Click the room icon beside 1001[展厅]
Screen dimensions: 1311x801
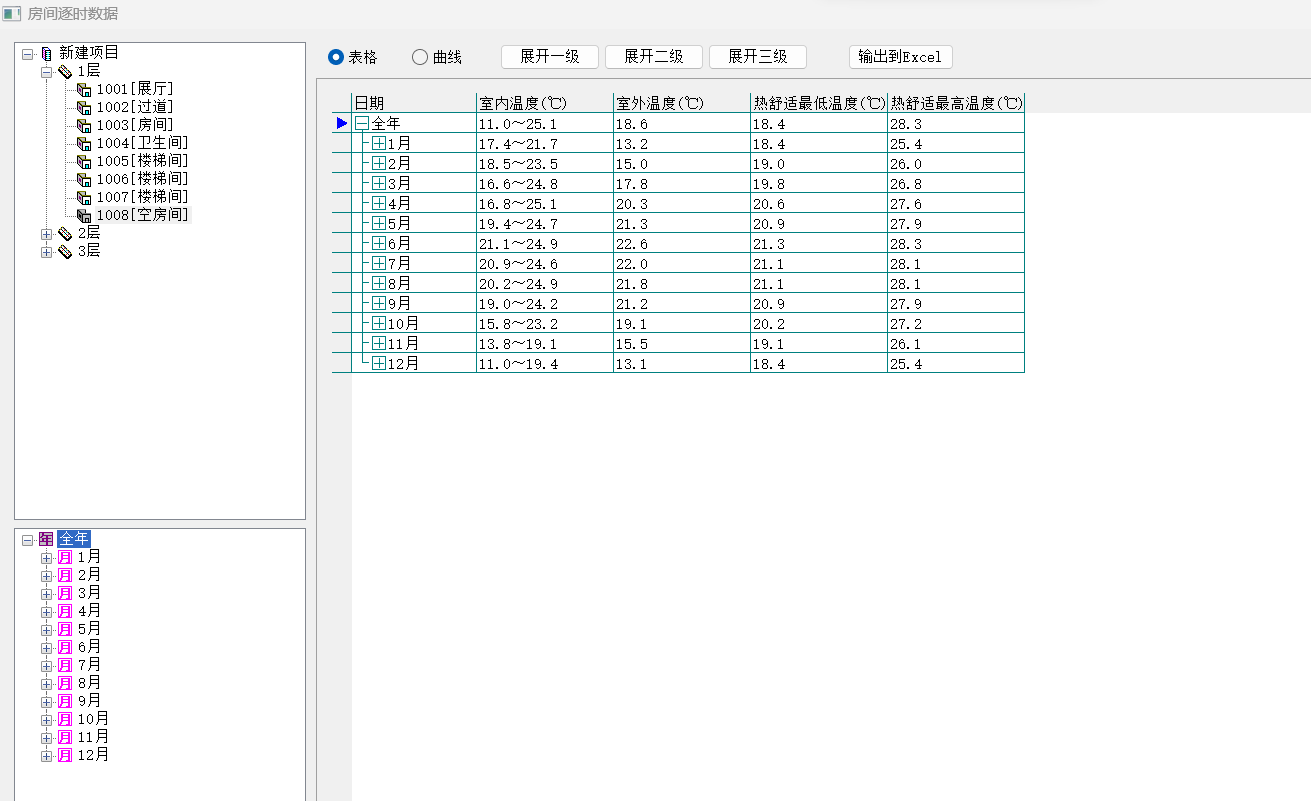[84, 89]
